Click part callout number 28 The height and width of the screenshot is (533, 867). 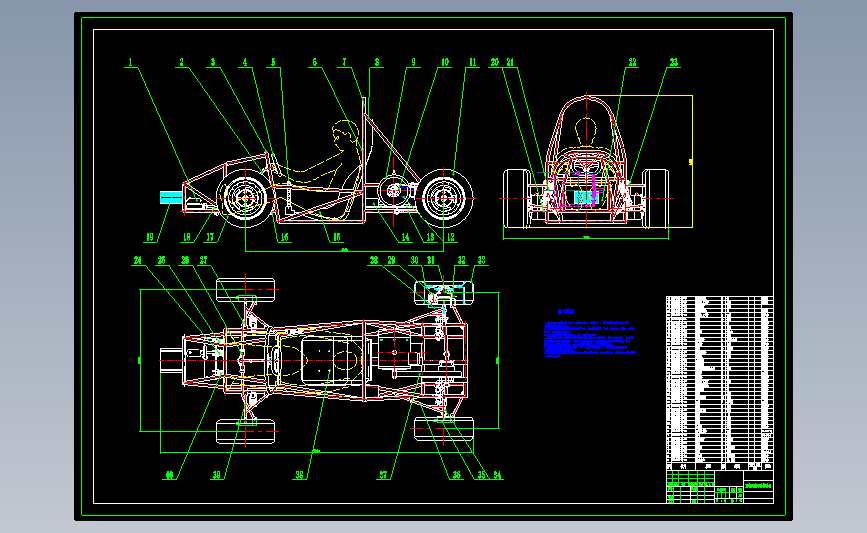(x=374, y=260)
